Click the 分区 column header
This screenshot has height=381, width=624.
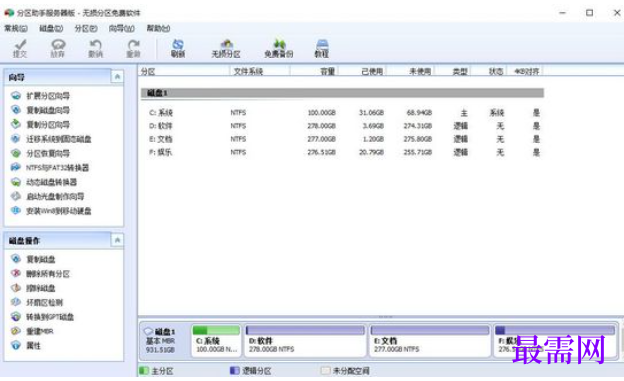(184, 72)
